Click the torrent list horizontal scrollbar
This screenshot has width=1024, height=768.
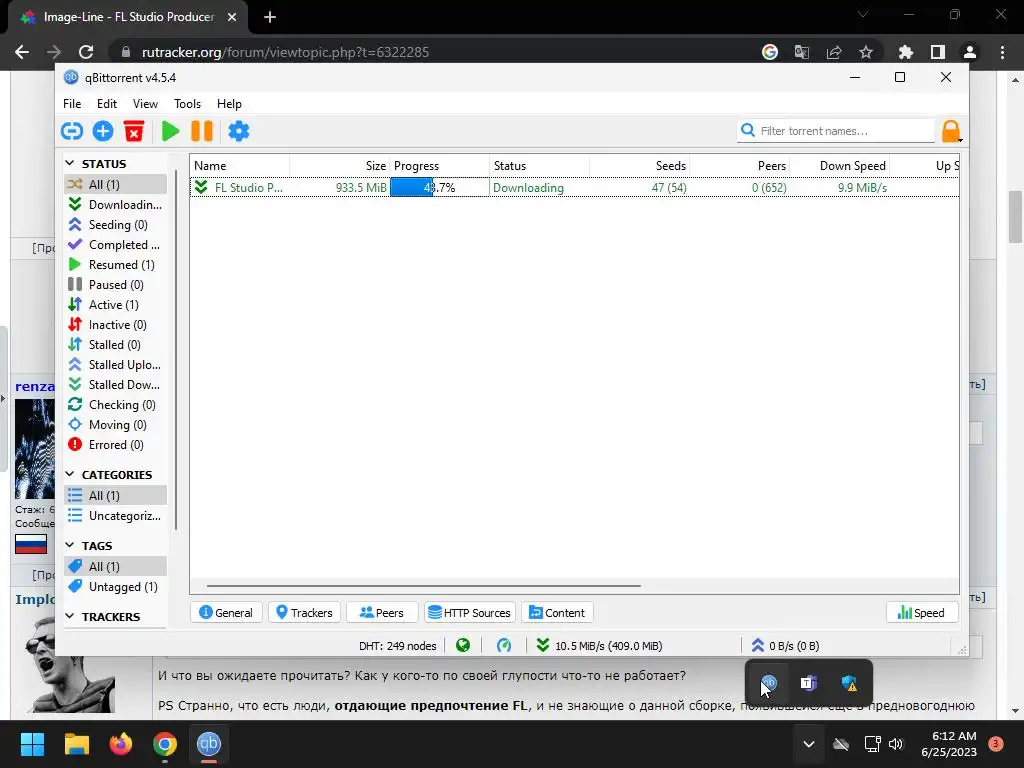point(424,586)
